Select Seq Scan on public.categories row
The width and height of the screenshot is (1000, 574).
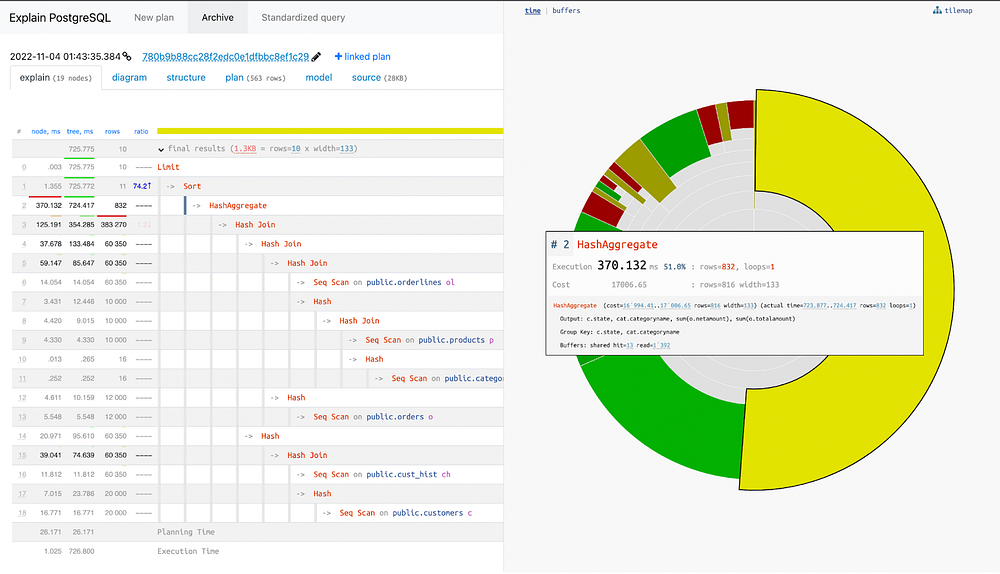coord(447,378)
